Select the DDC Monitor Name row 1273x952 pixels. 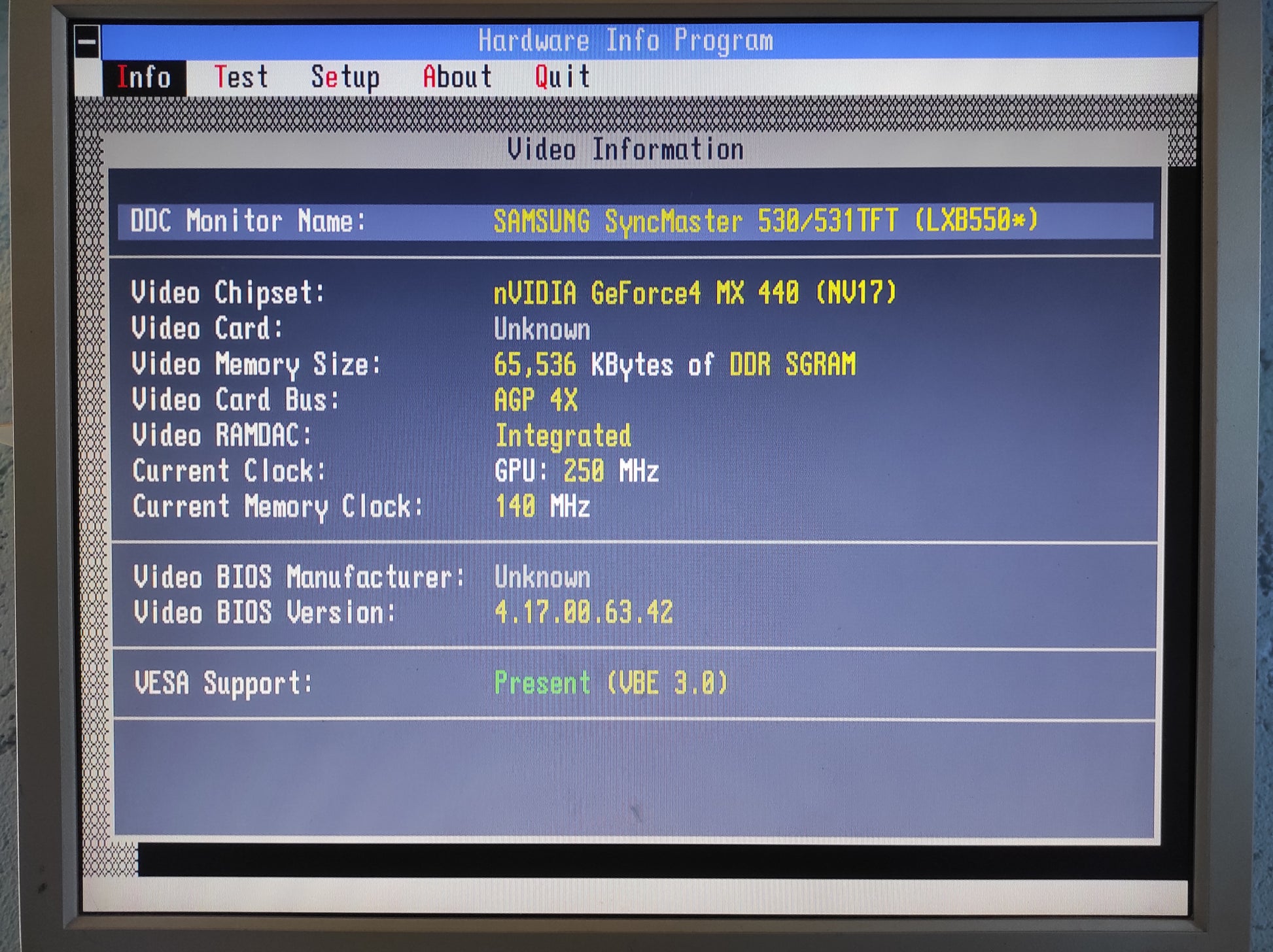coord(249,222)
